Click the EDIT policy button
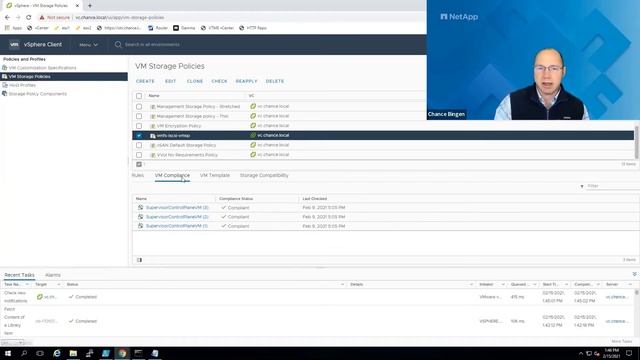640x360 pixels. coord(171,81)
